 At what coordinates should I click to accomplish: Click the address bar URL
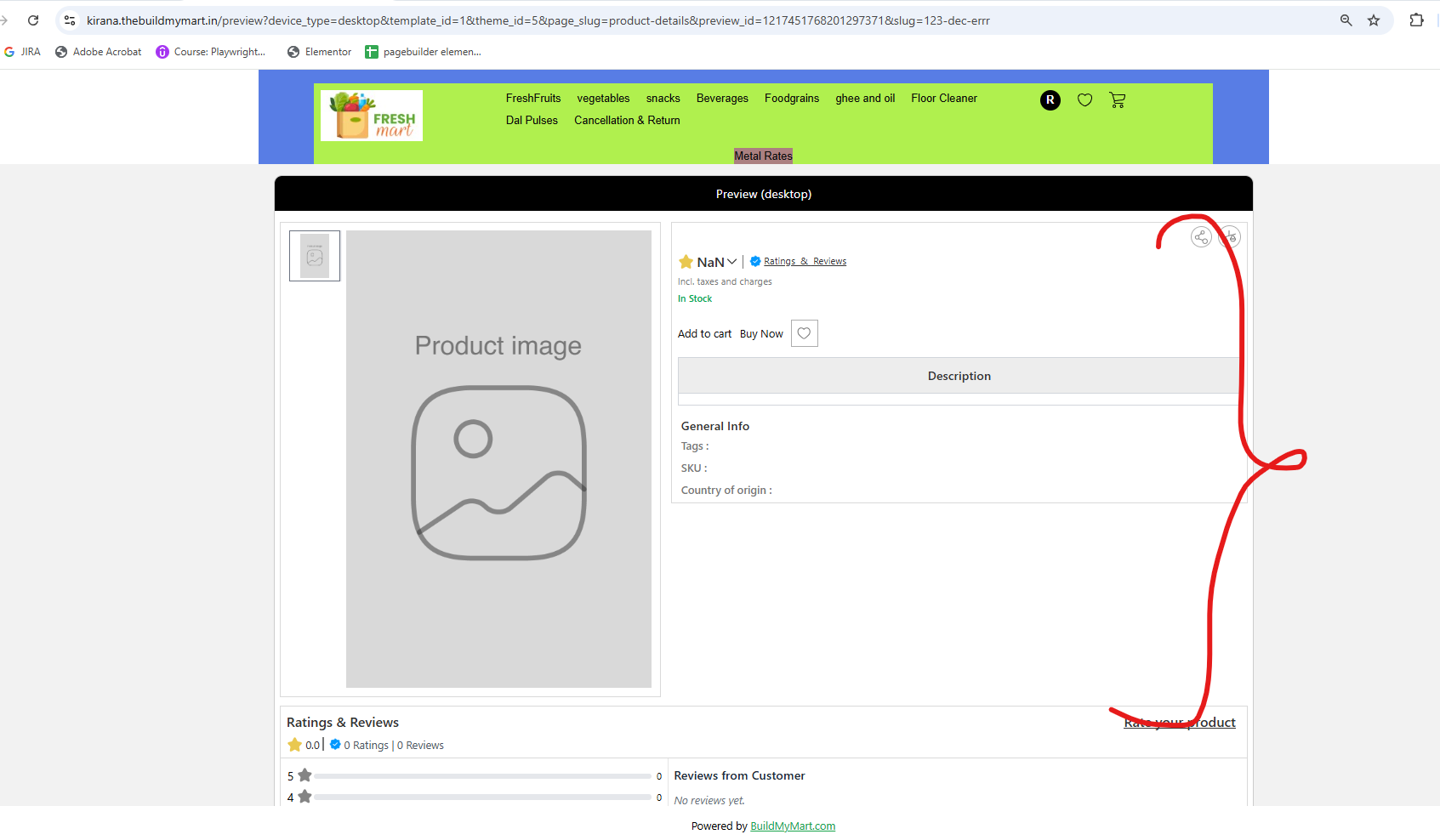point(538,20)
